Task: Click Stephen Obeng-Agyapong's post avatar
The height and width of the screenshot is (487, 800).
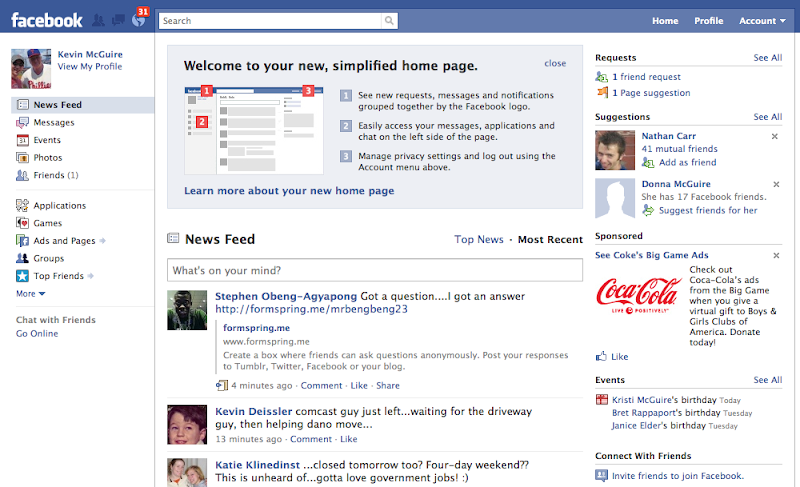Action: pyautogui.click(x=187, y=310)
